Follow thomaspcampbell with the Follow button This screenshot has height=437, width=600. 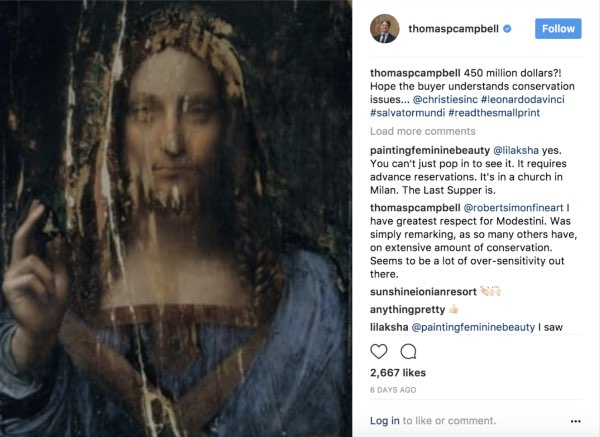point(558,29)
